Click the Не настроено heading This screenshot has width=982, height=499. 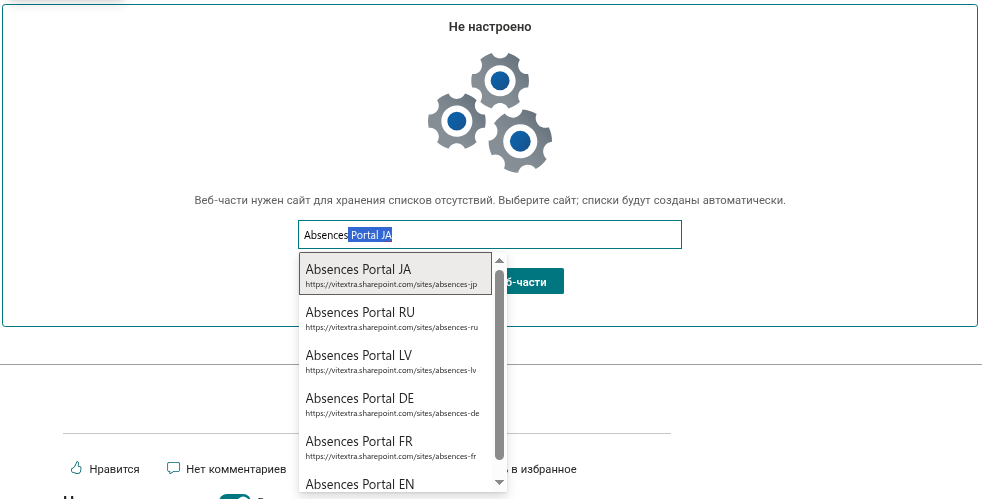(490, 27)
